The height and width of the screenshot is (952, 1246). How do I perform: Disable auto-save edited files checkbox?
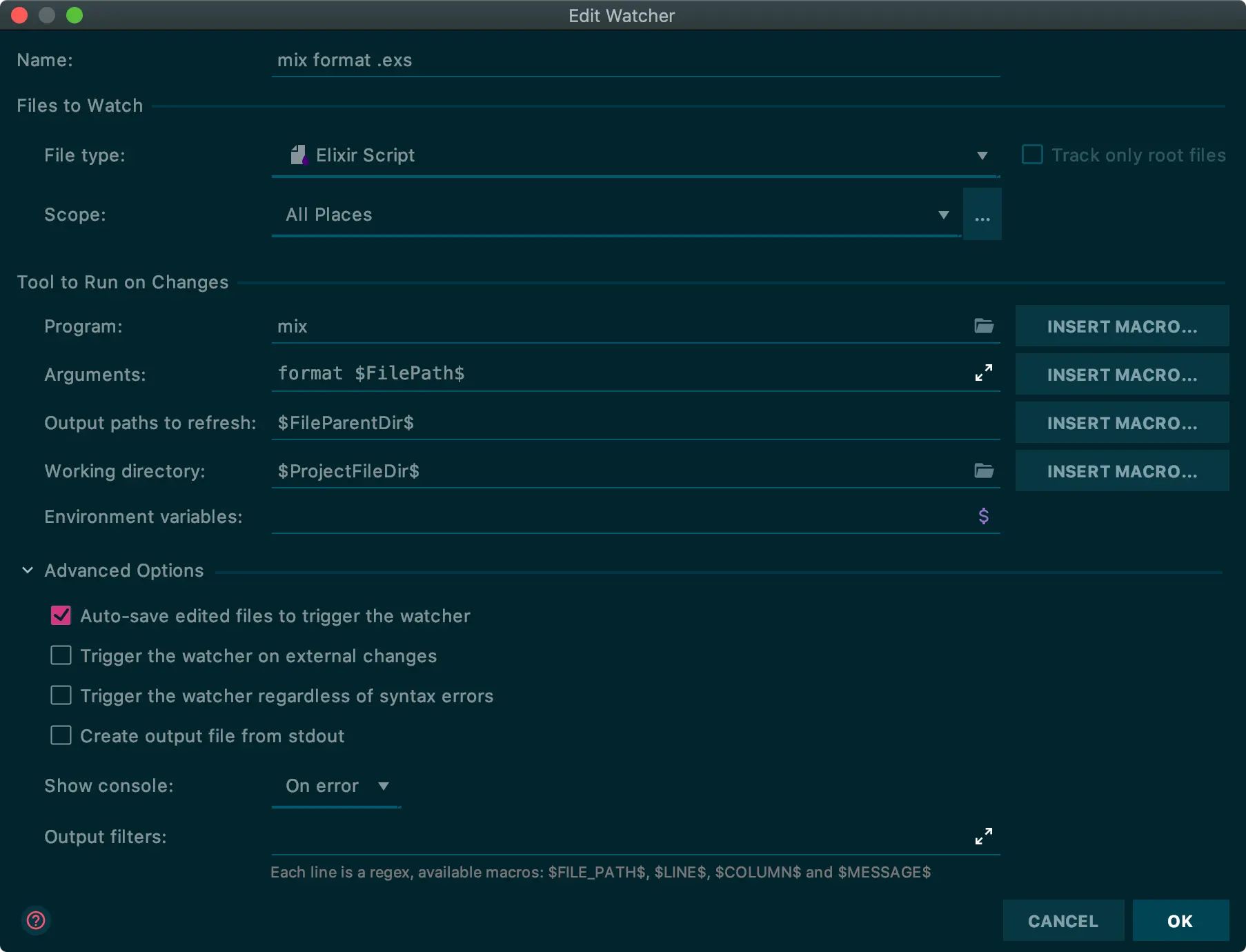(x=61, y=615)
